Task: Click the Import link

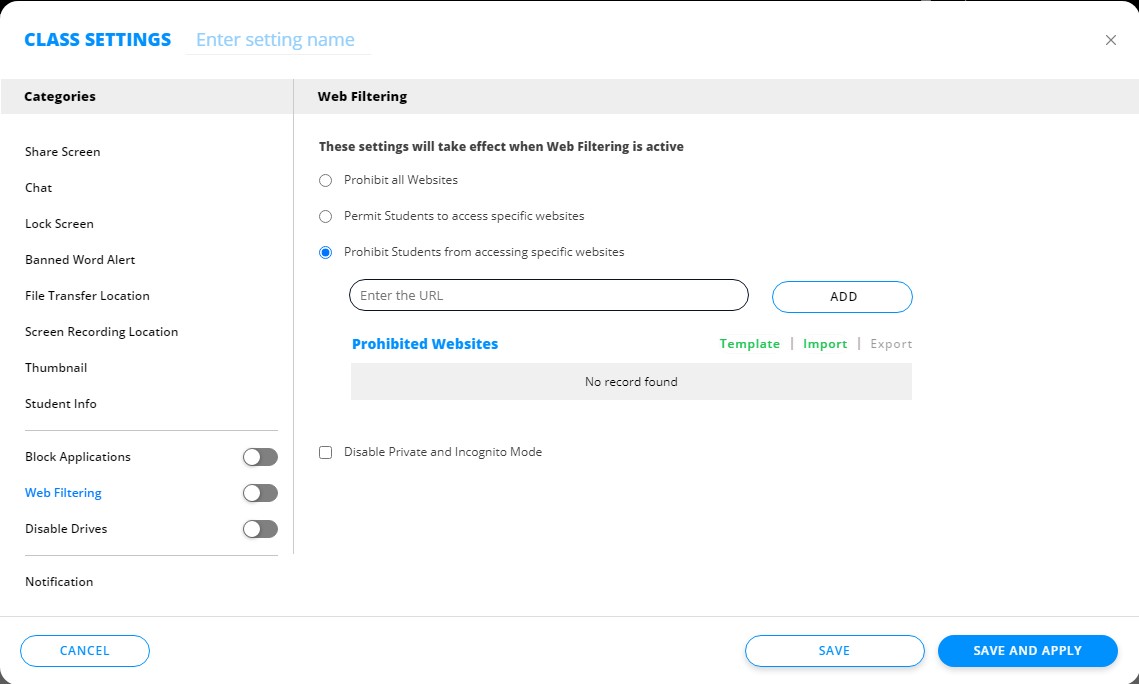Action: coord(824,344)
